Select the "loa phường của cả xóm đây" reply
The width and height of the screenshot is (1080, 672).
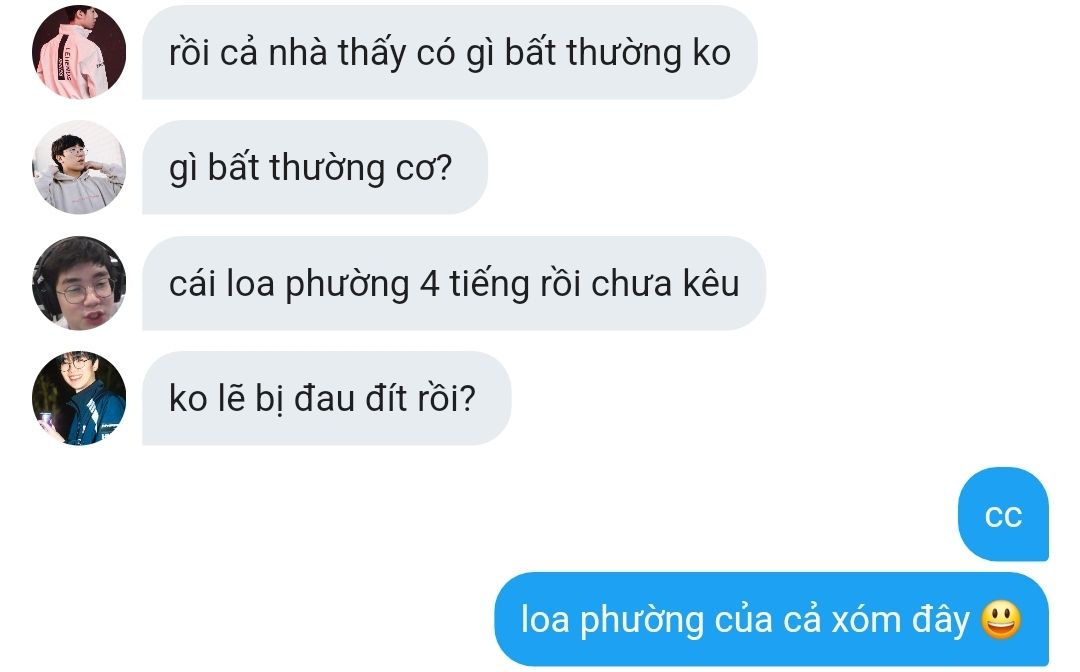[771, 619]
